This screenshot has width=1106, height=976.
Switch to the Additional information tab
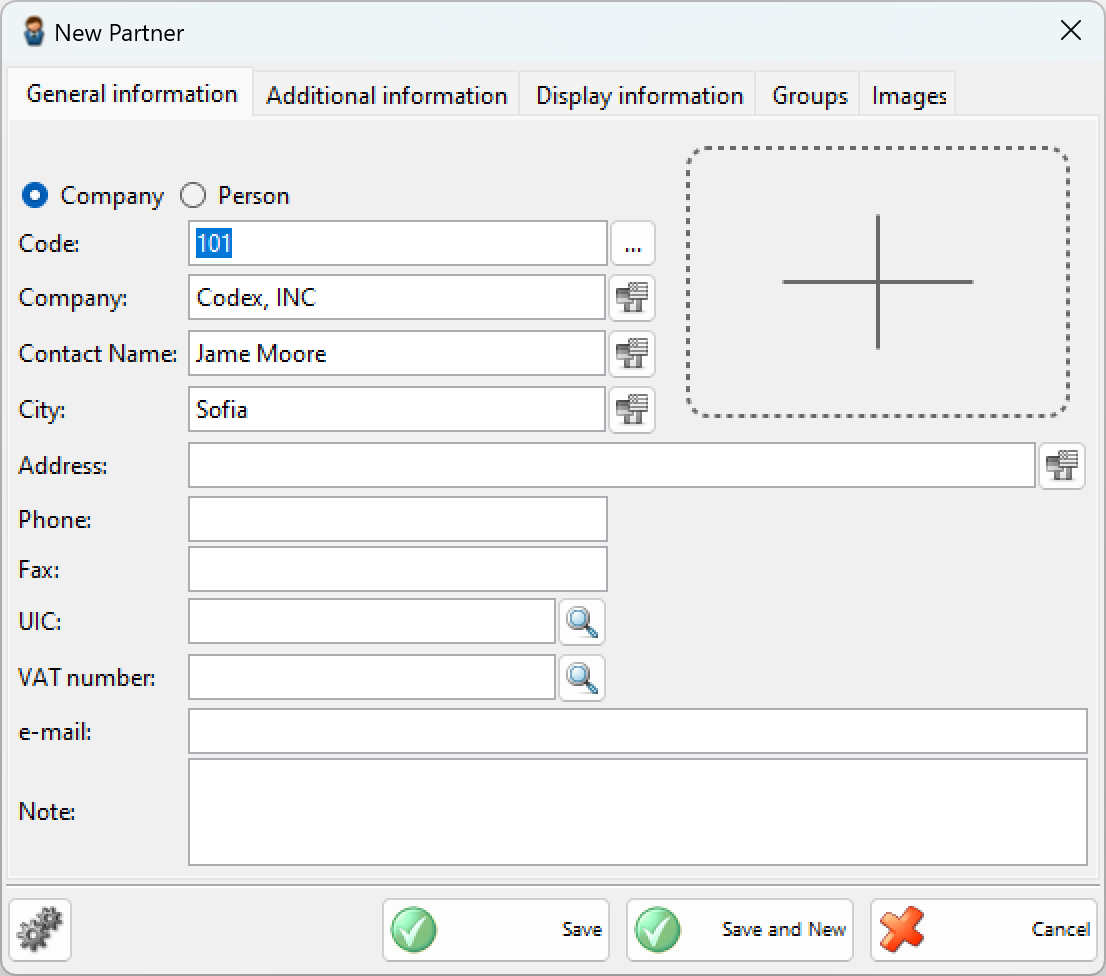387,96
